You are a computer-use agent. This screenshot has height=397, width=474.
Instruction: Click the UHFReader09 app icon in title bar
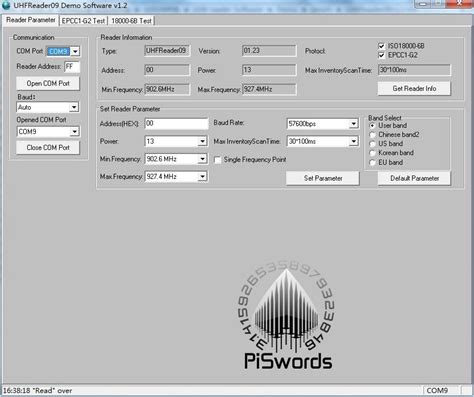pyautogui.click(x=6, y=5)
